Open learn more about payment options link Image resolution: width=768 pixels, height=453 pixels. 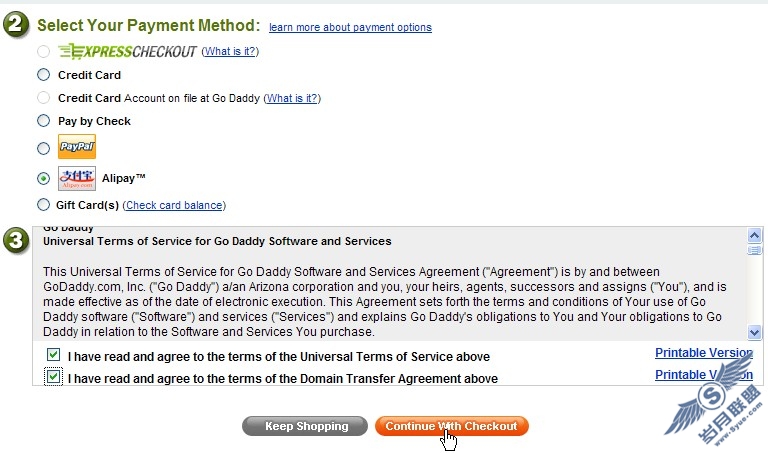(x=350, y=27)
